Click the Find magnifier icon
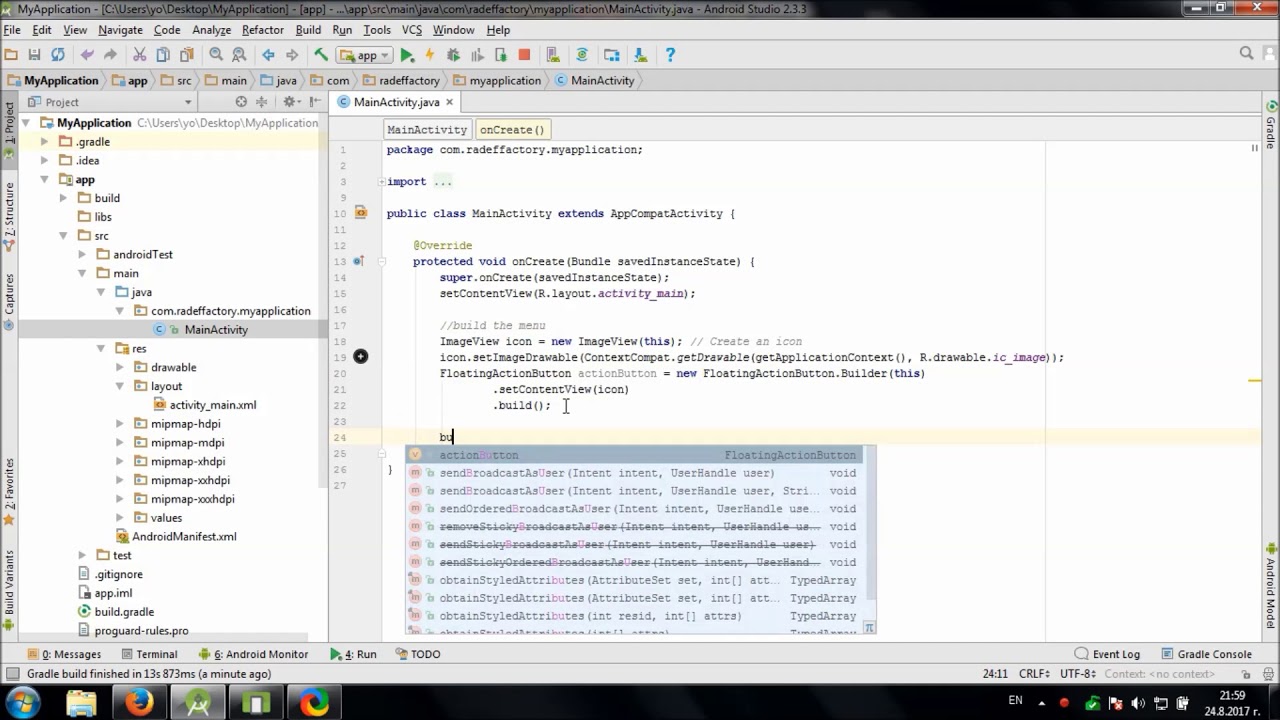 pos(216,55)
